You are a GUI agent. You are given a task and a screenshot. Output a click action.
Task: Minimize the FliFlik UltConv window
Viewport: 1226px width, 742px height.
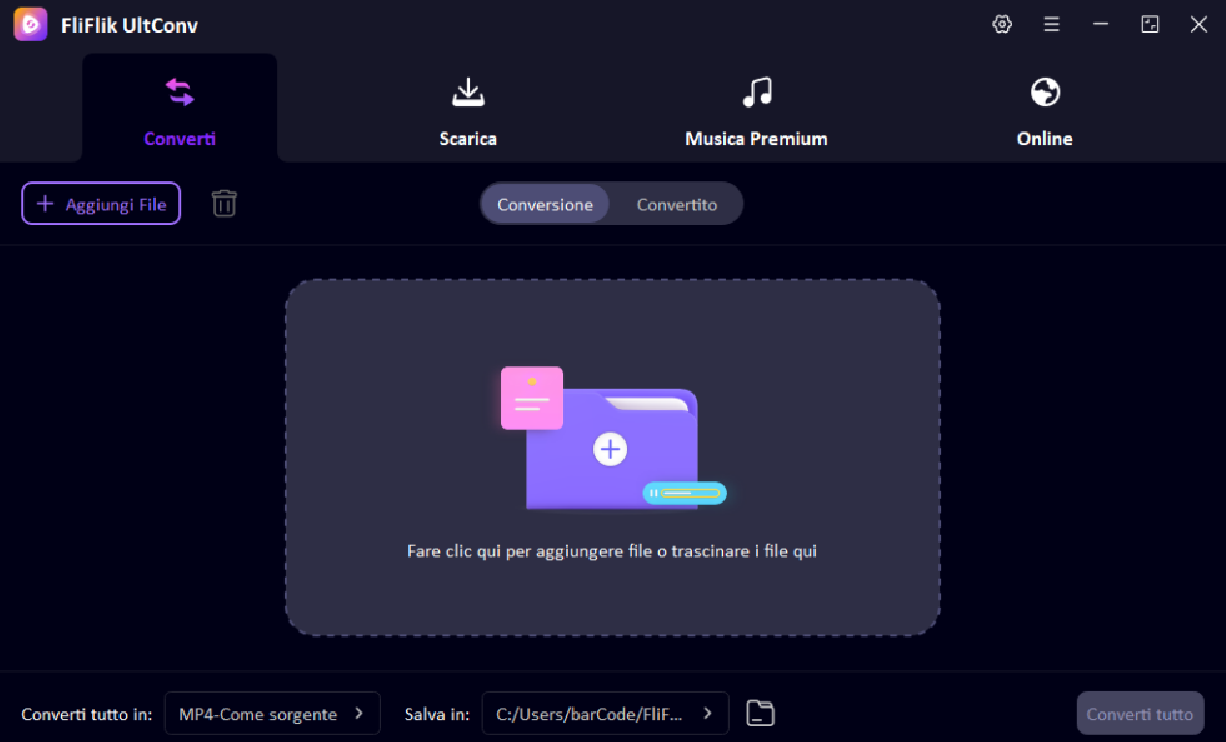(1100, 25)
